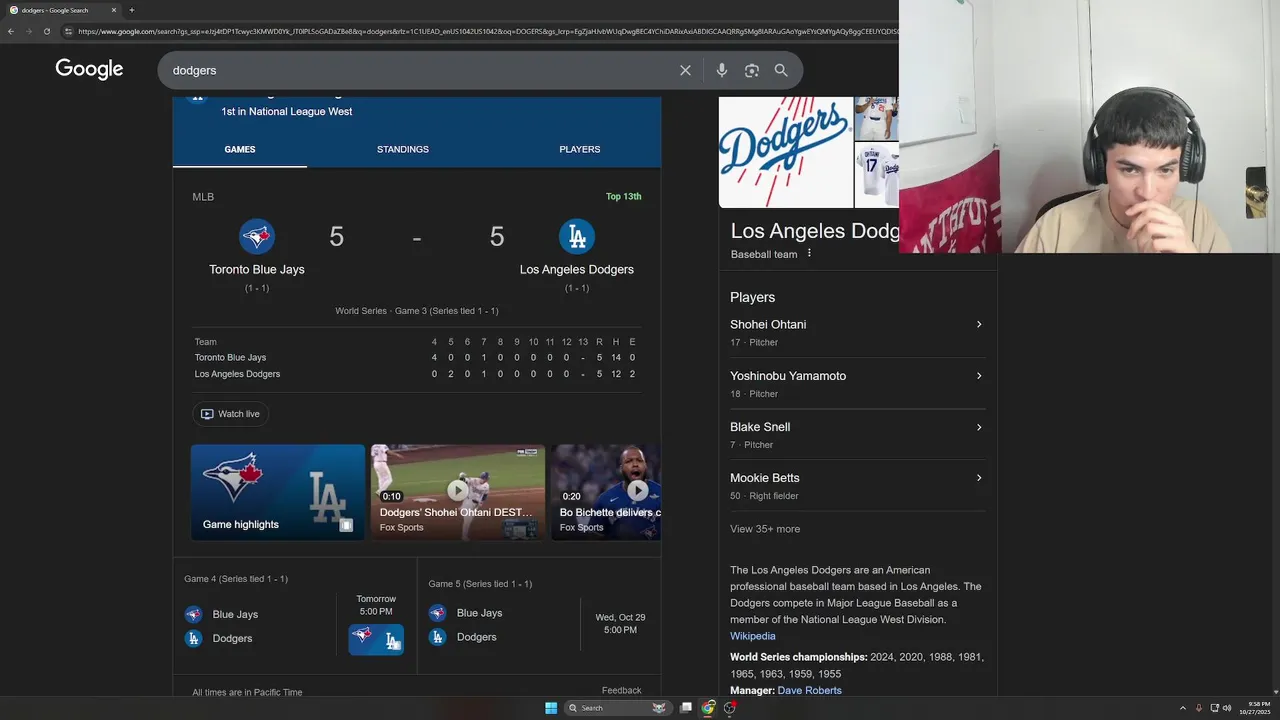The width and height of the screenshot is (1280, 720).
Task: Click the browser address bar URL
Action: pyautogui.click(x=487, y=31)
